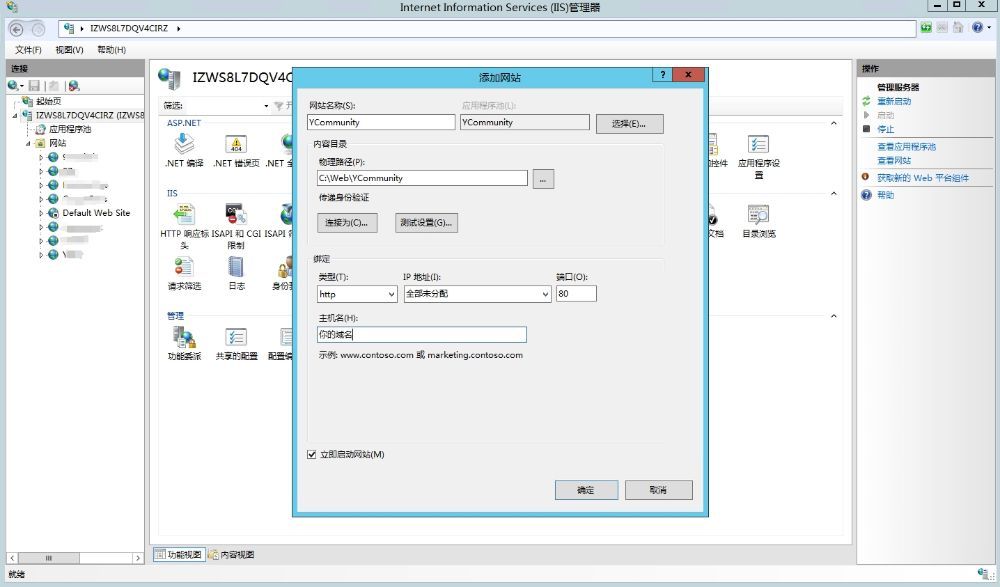Open the dropdown arrow beside the help icon
The width and height of the screenshot is (1000, 587).
pos(989,27)
